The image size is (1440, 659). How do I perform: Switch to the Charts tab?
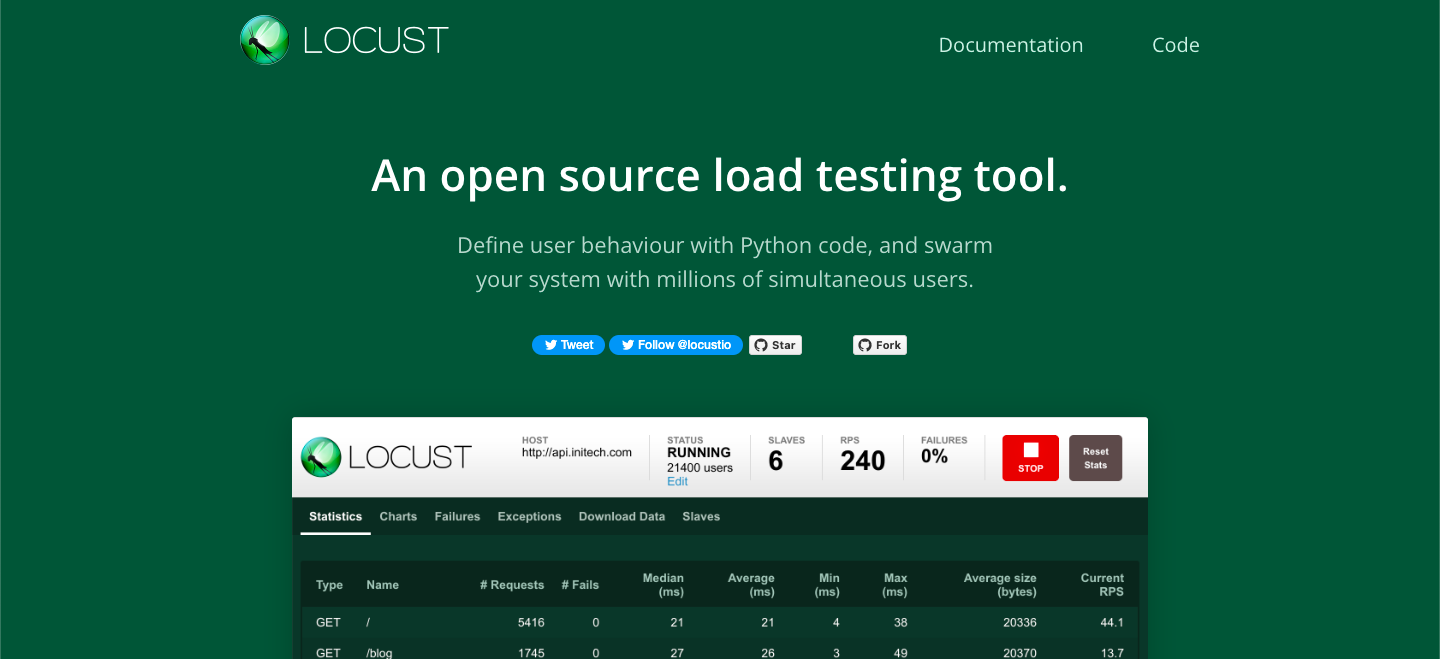point(398,517)
